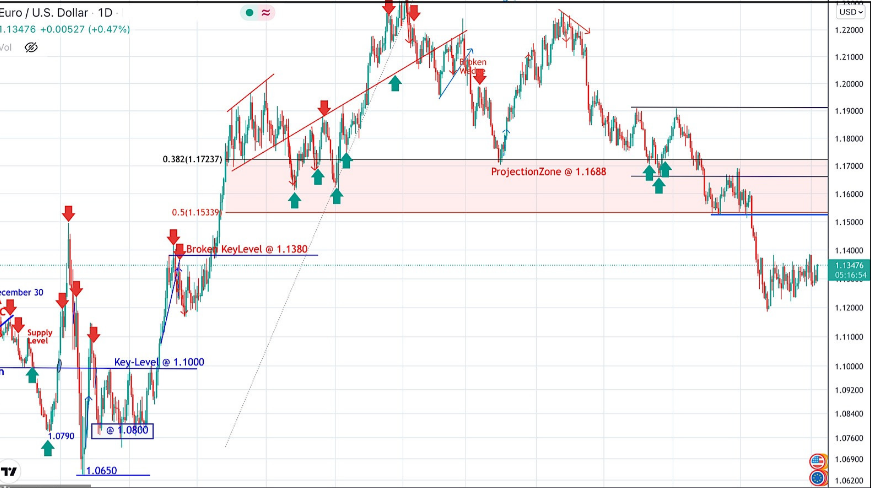Screen dimensions: 871x488
Task: Click the US flag event icon
Action: pyautogui.click(x=817, y=461)
